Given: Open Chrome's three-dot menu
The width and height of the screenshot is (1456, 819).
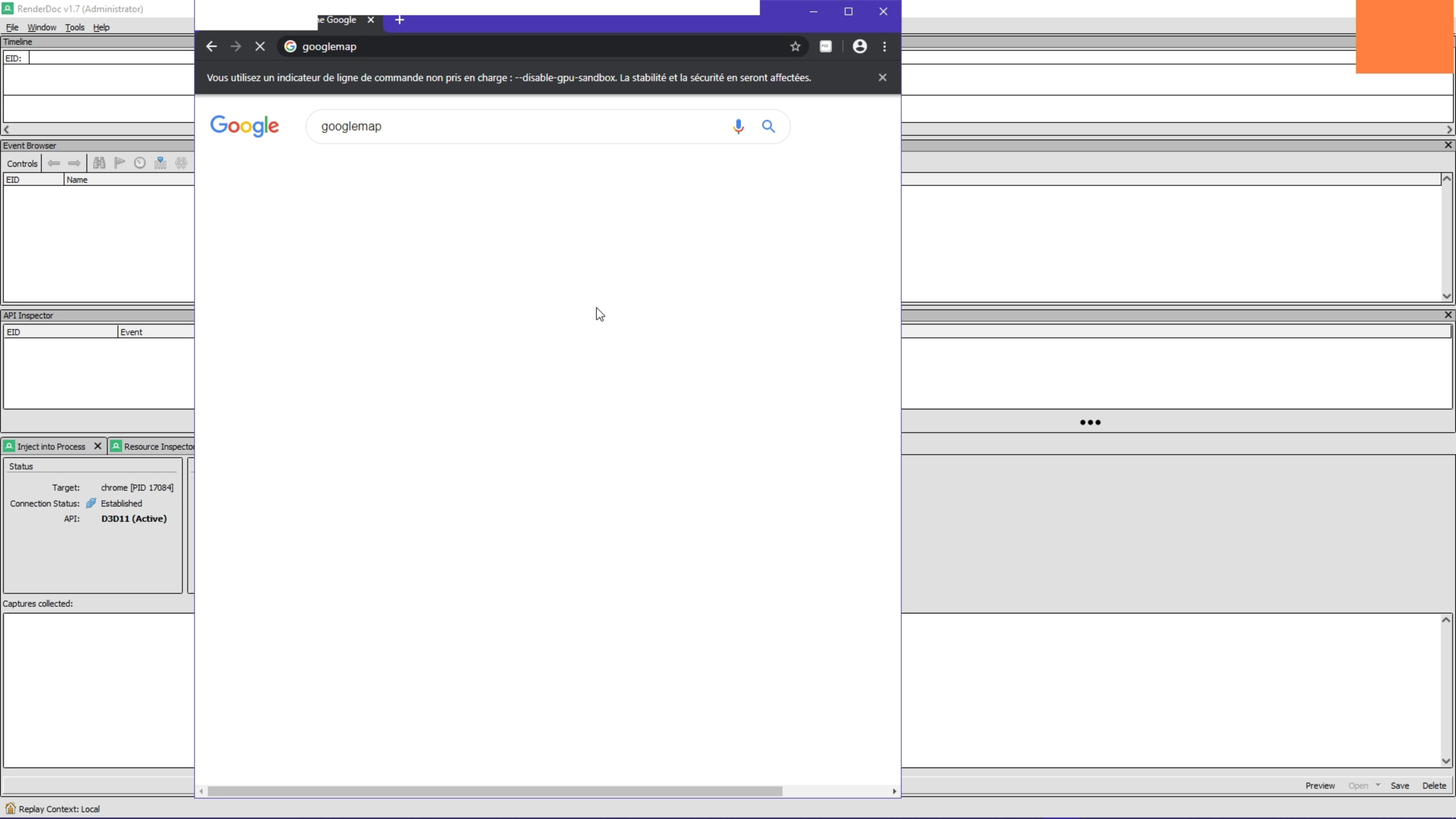Looking at the screenshot, I should point(885,46).
